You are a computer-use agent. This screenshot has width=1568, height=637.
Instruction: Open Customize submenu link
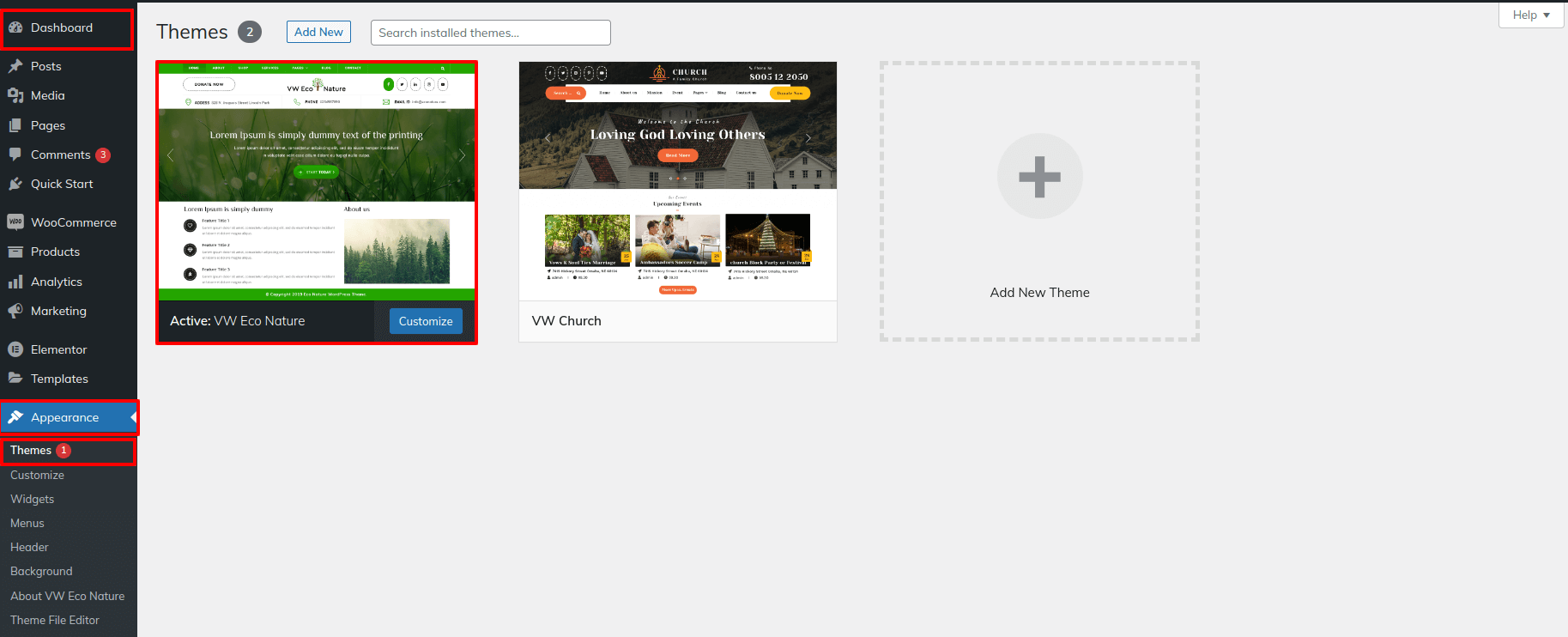pos(37,475)
